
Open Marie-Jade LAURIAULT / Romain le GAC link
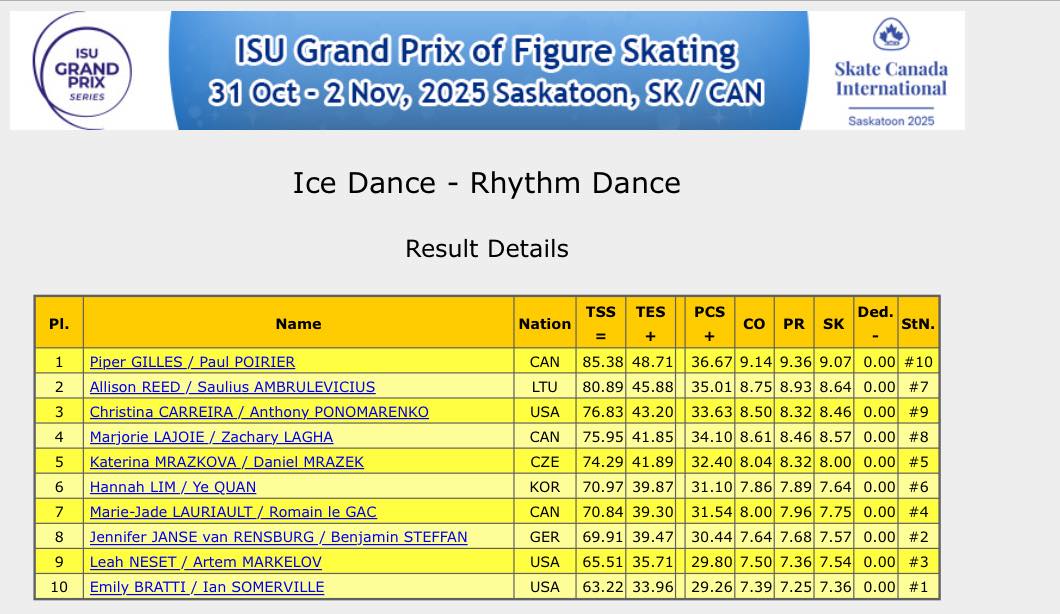(x=233, y=512)
